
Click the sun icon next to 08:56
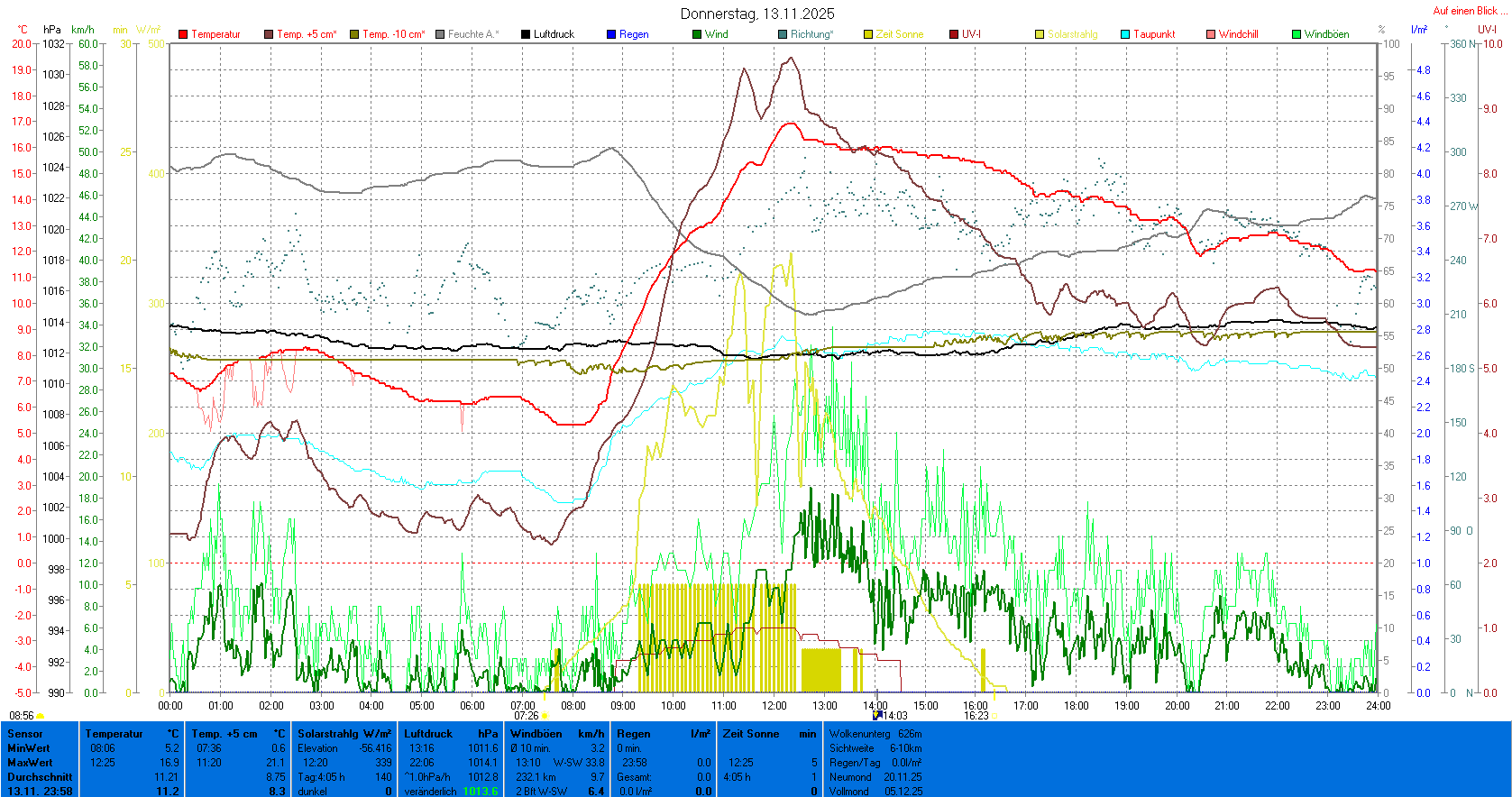pyautogui.click(x=41, y=716)
